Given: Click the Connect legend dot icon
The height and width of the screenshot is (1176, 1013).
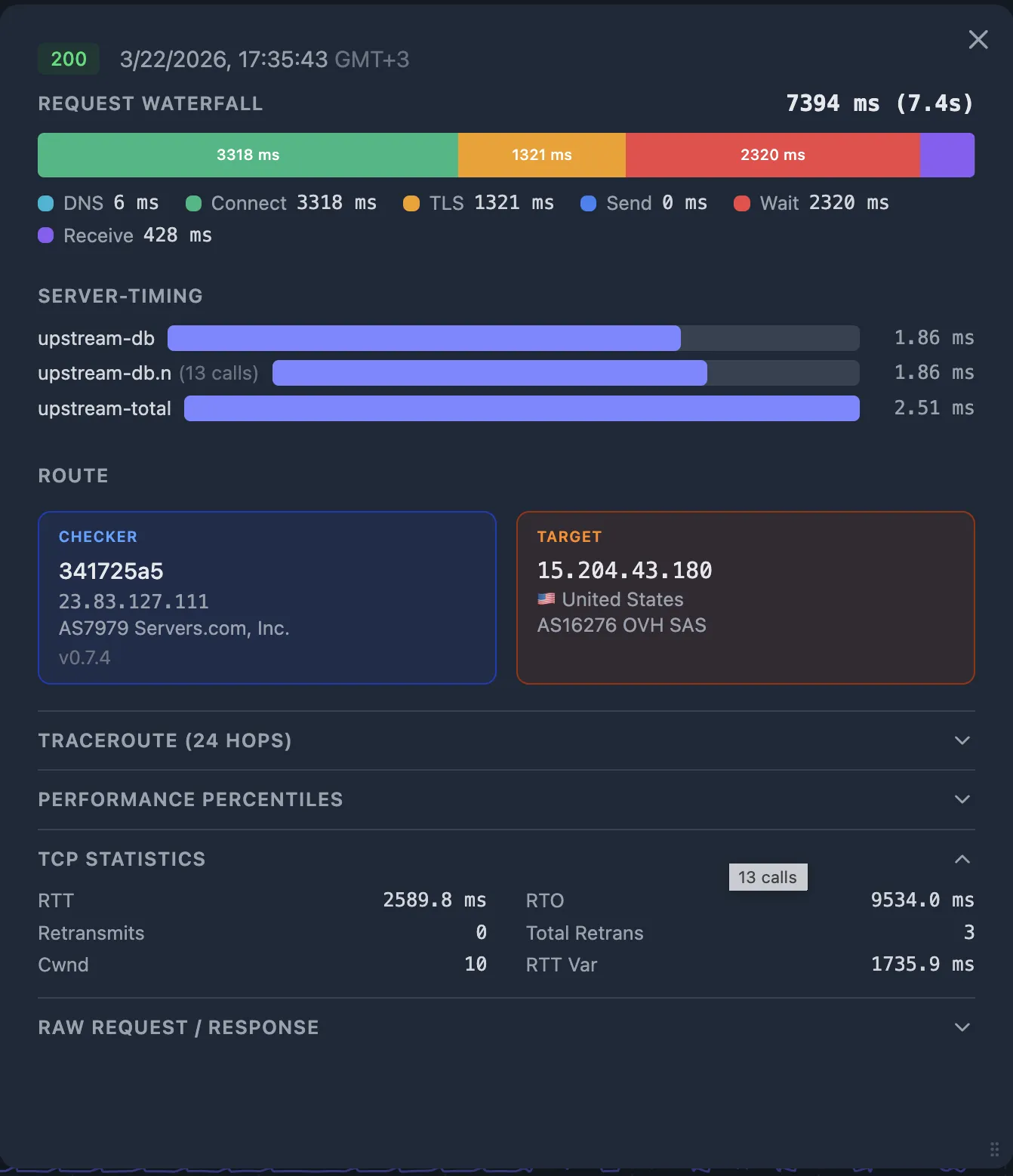Looking at the screenshot, I should (x=192, y=203).
